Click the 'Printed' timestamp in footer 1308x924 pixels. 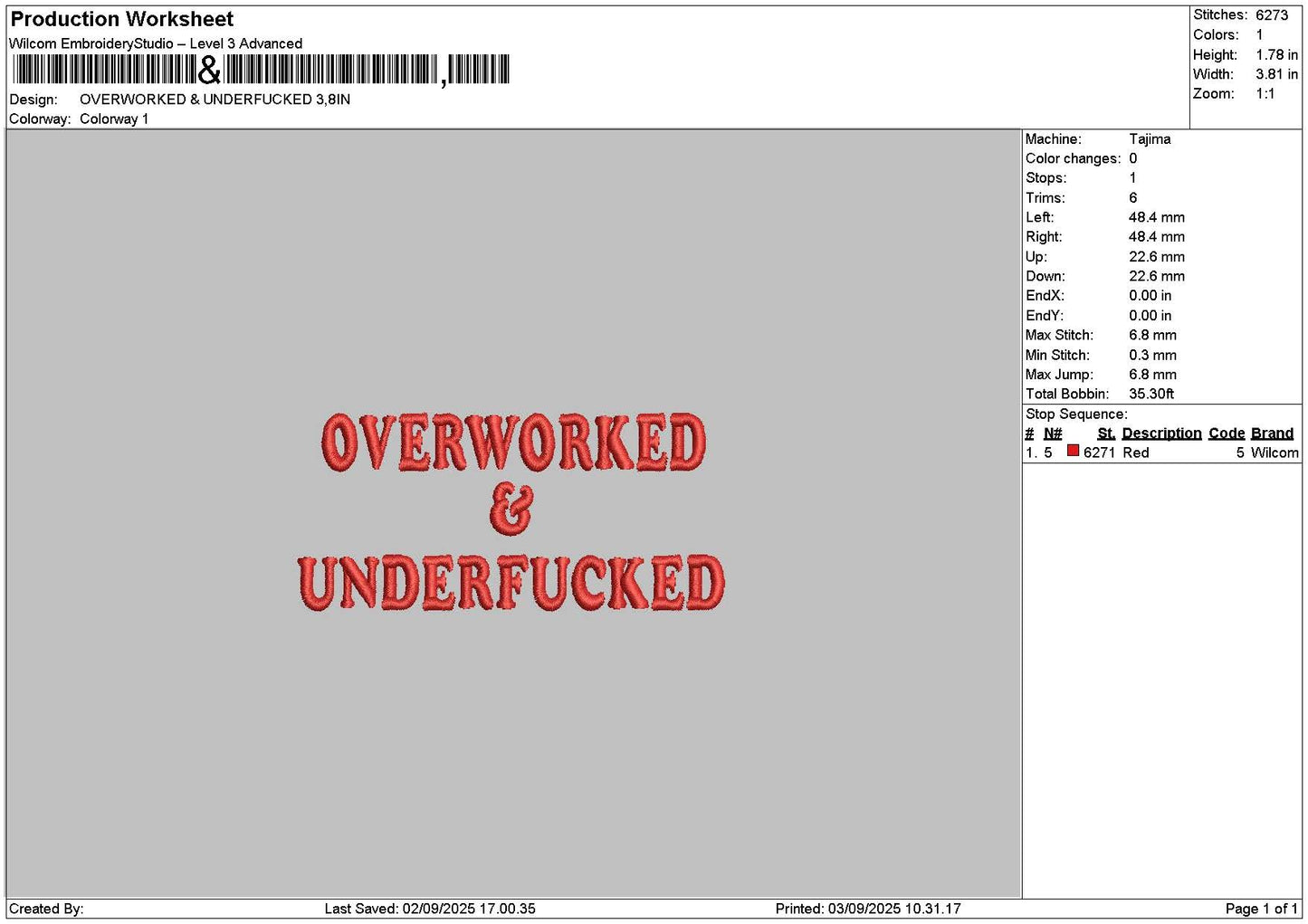click(868, 910)
